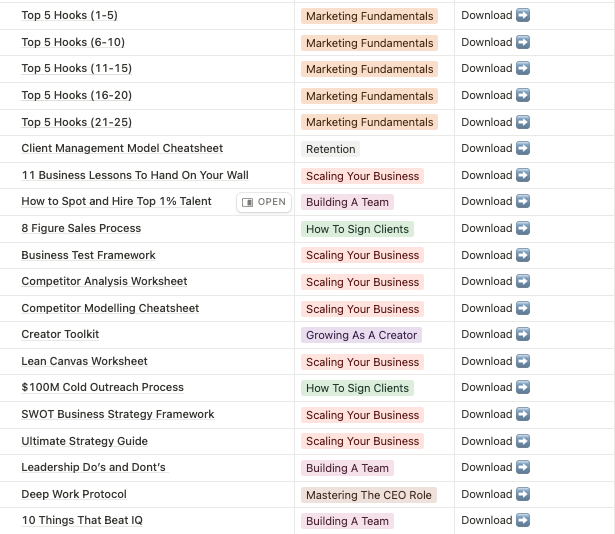Open the Top 5 Hooks (1-5) page
This screenshot has width=615, height=534.
(69, 15)
